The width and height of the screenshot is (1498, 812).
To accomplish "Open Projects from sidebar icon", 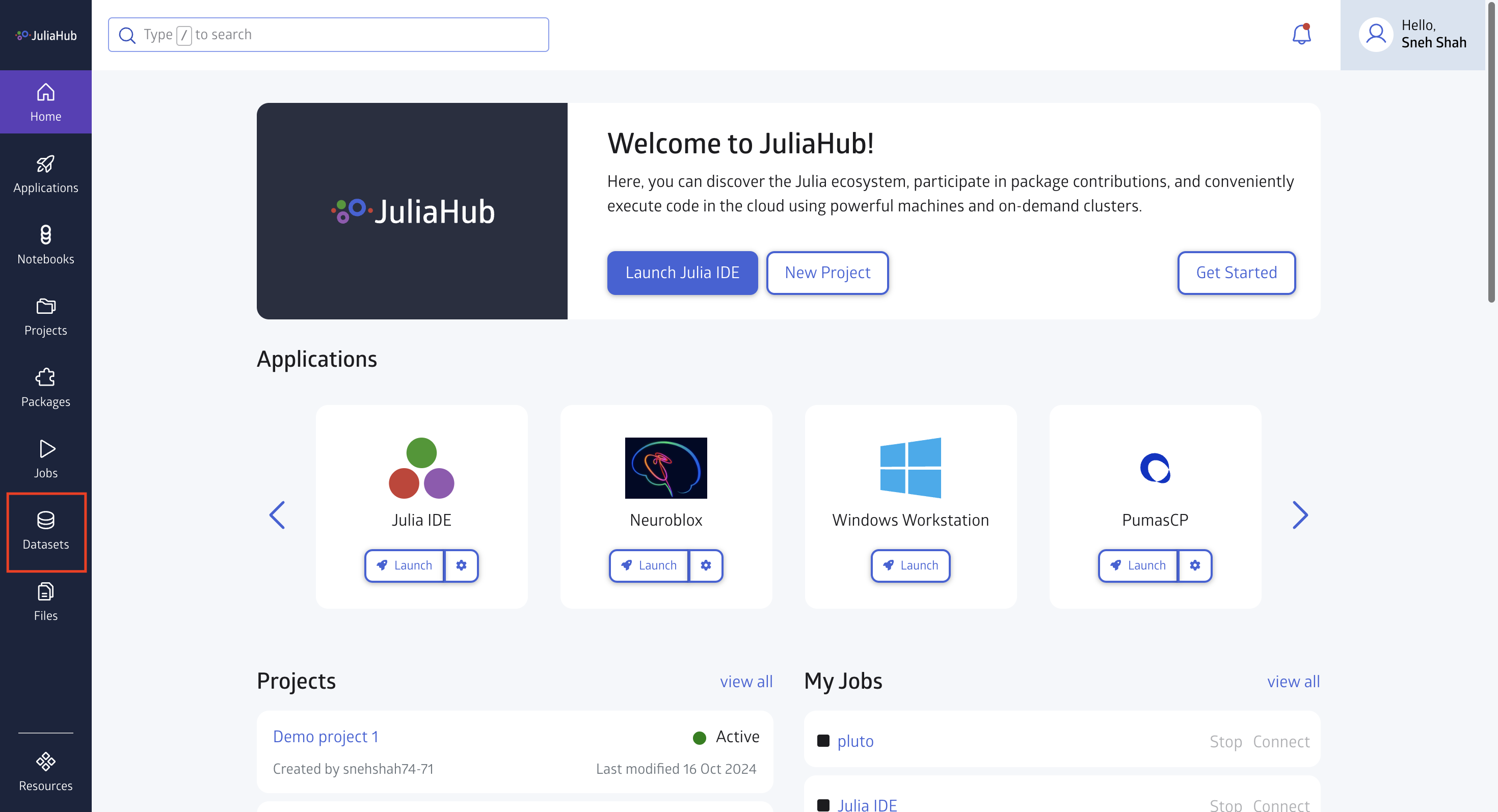I will pos(45,315).
